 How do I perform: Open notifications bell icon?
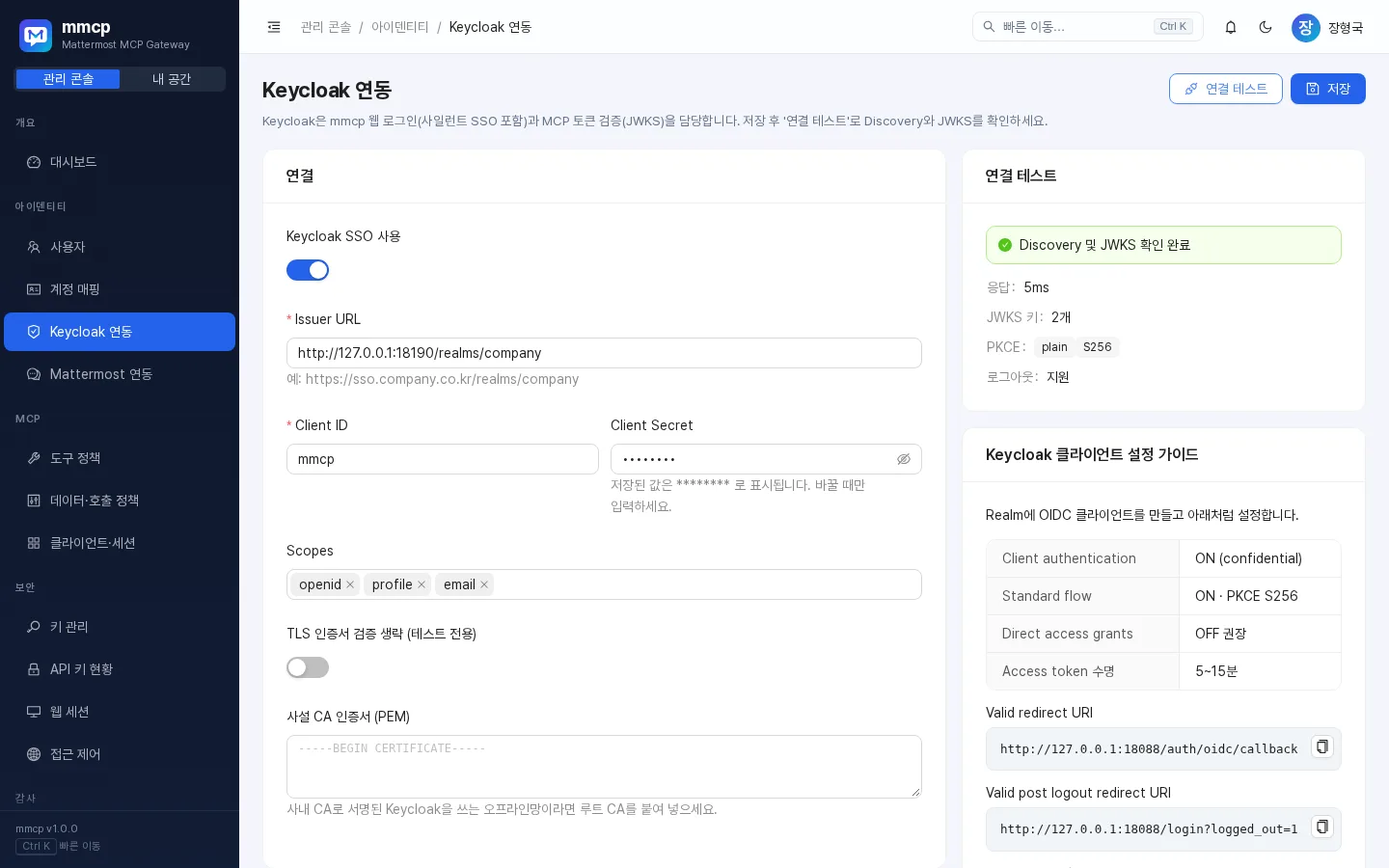[1231, 27]
